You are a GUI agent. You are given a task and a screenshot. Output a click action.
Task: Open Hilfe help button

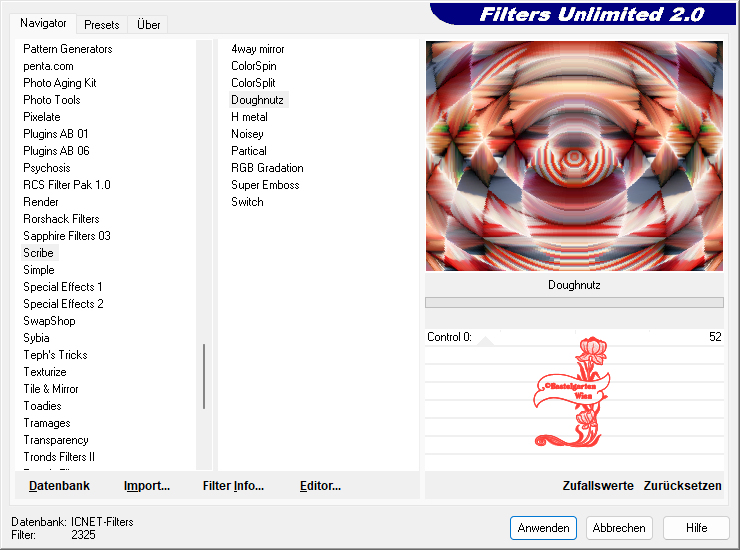696,528
